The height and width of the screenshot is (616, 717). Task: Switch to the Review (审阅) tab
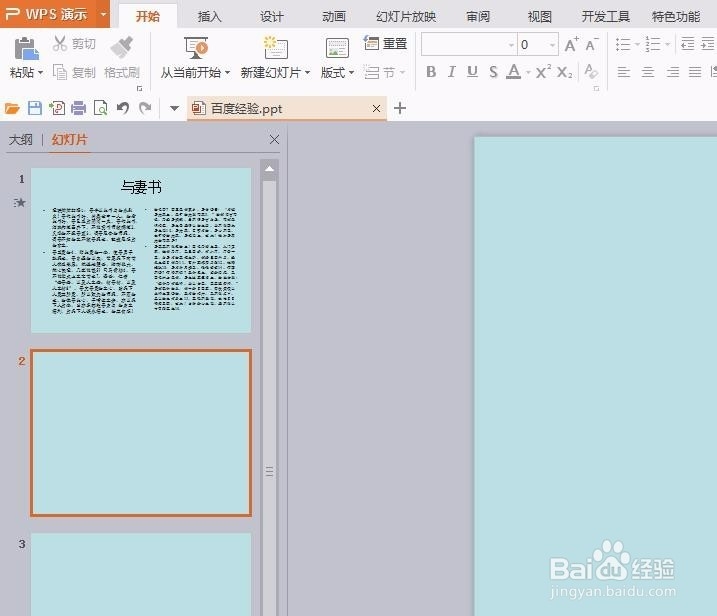[478, 17]
